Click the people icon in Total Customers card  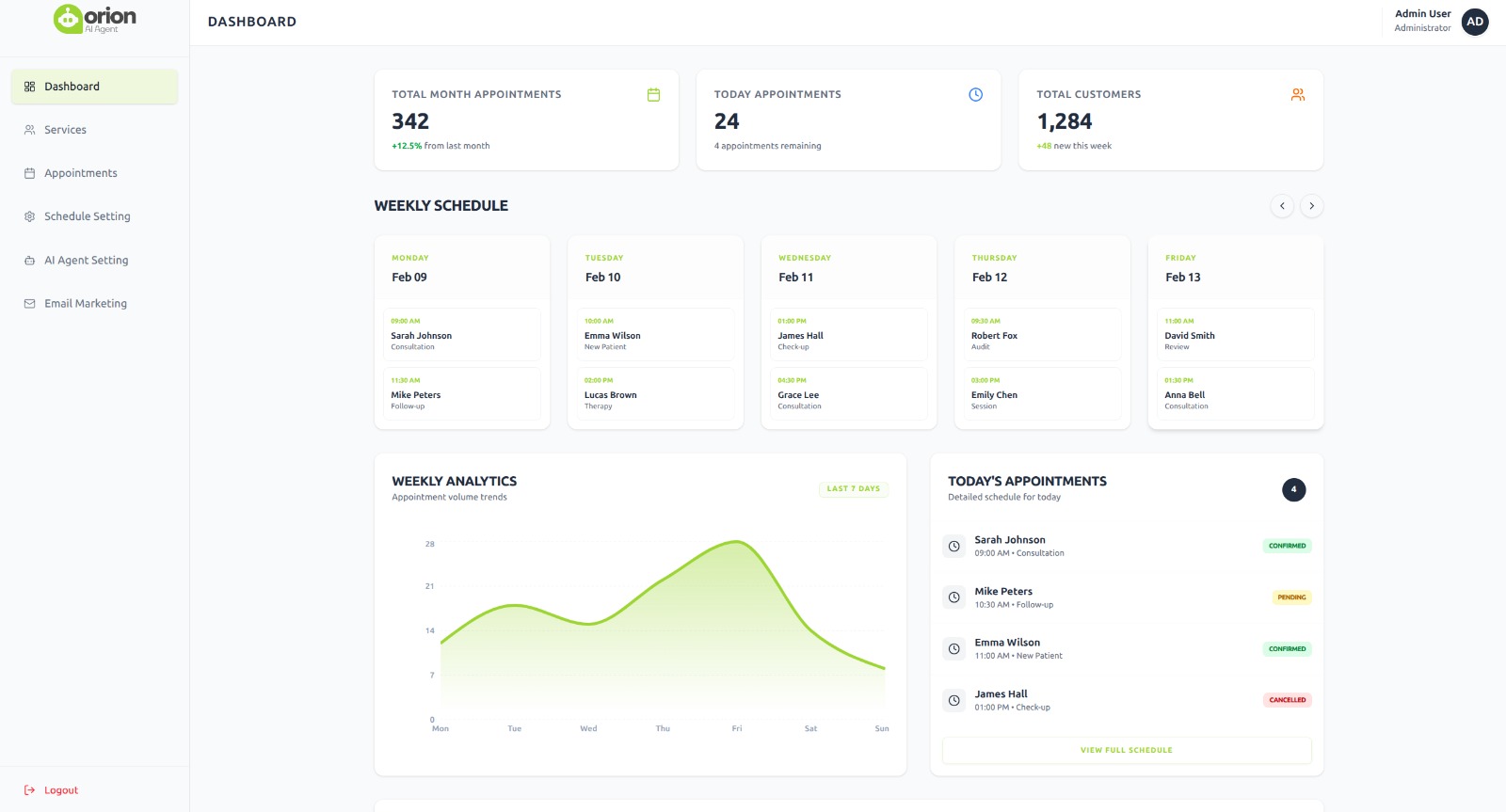1298,95
